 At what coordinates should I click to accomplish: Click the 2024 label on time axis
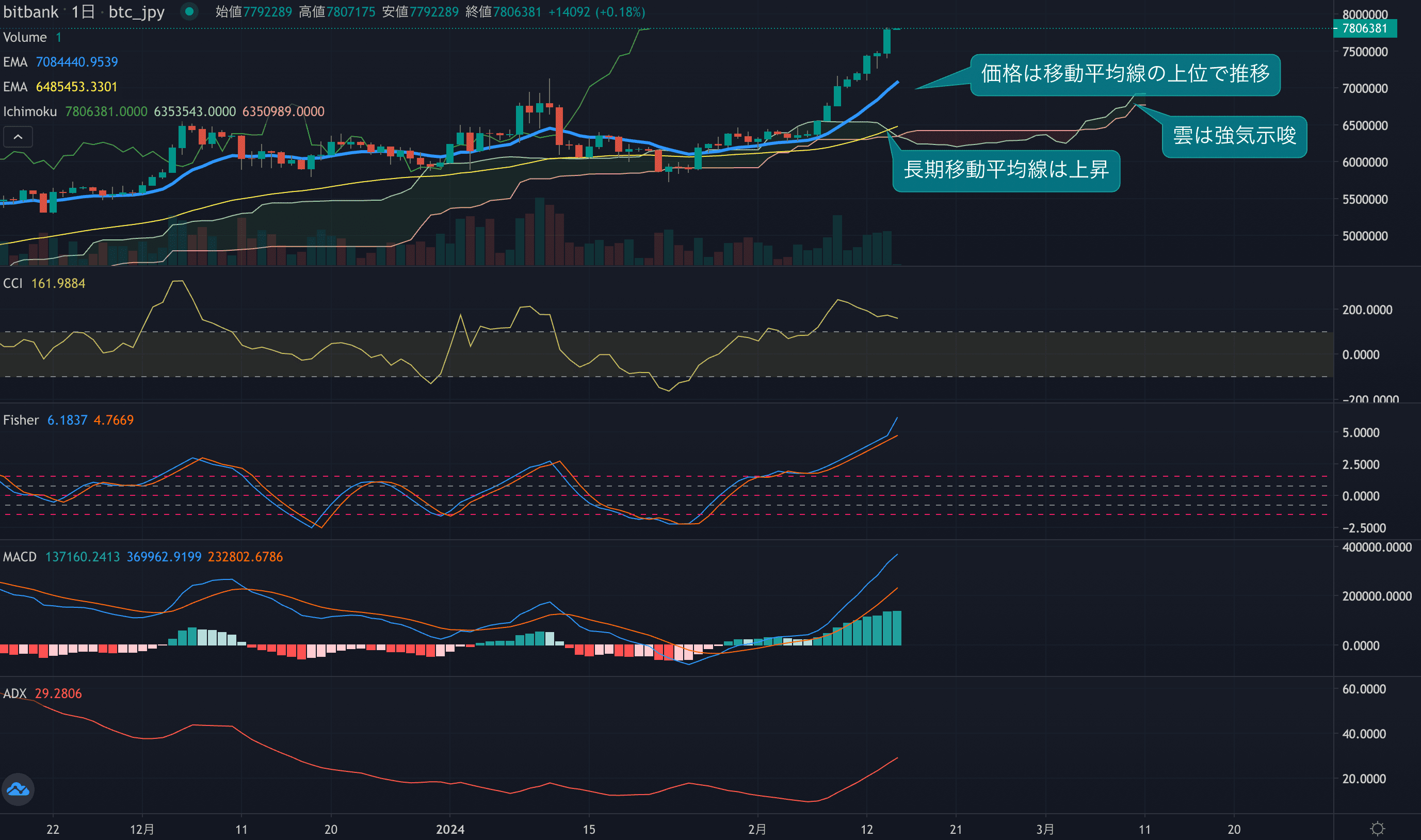click(450, 829)
